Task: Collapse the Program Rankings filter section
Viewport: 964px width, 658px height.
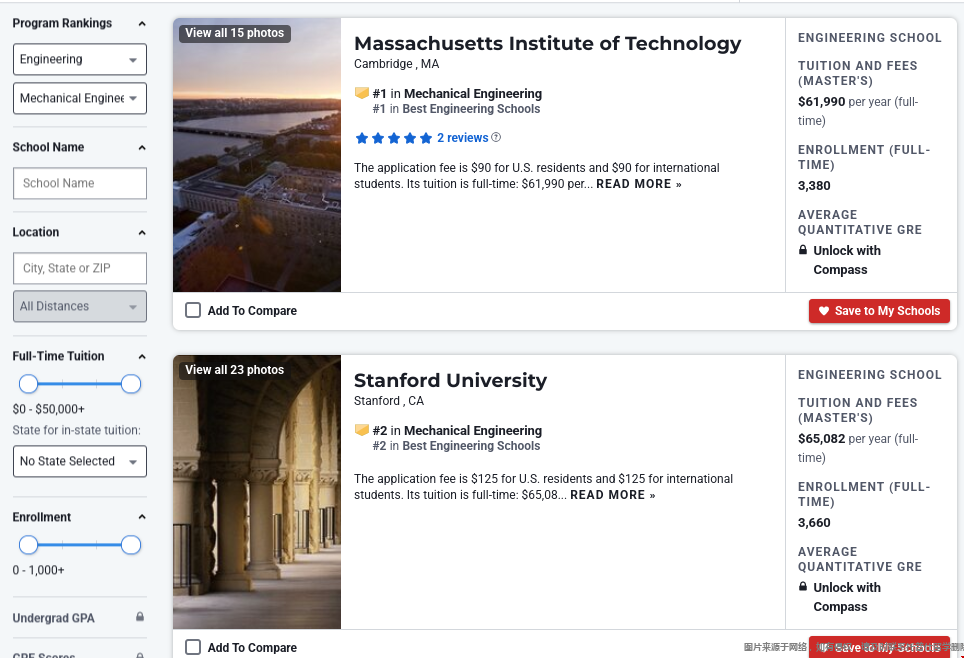Action: 141,23
